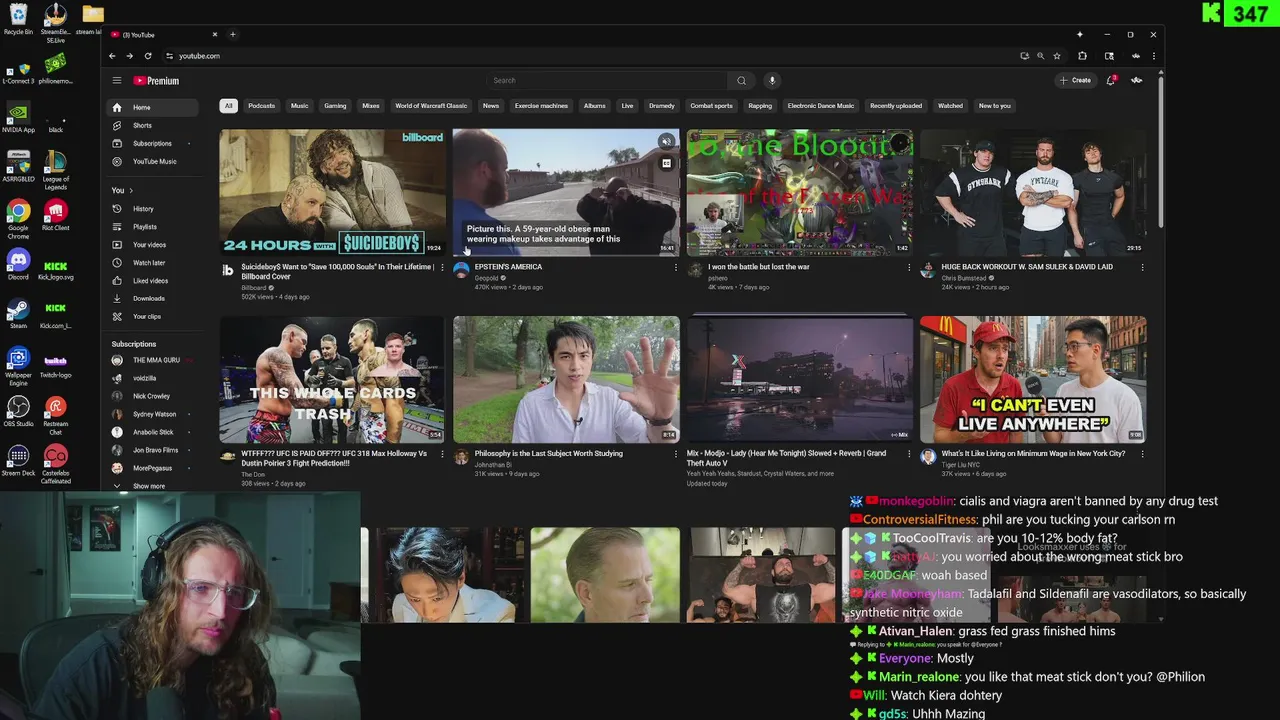
Task: Select World of Warcraft Classic chip
Action: pyautogui.click(x=431, y=106)
